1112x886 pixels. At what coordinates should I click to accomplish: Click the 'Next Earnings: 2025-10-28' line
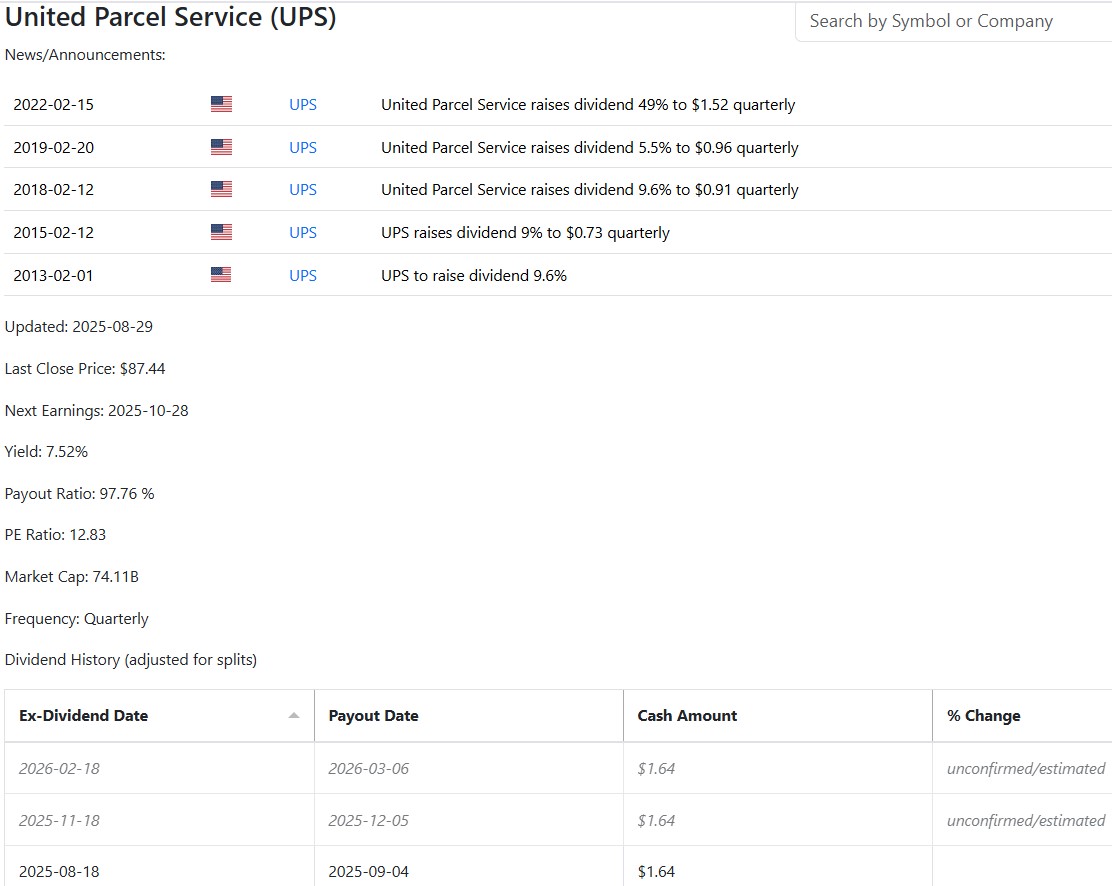[96, 411]
